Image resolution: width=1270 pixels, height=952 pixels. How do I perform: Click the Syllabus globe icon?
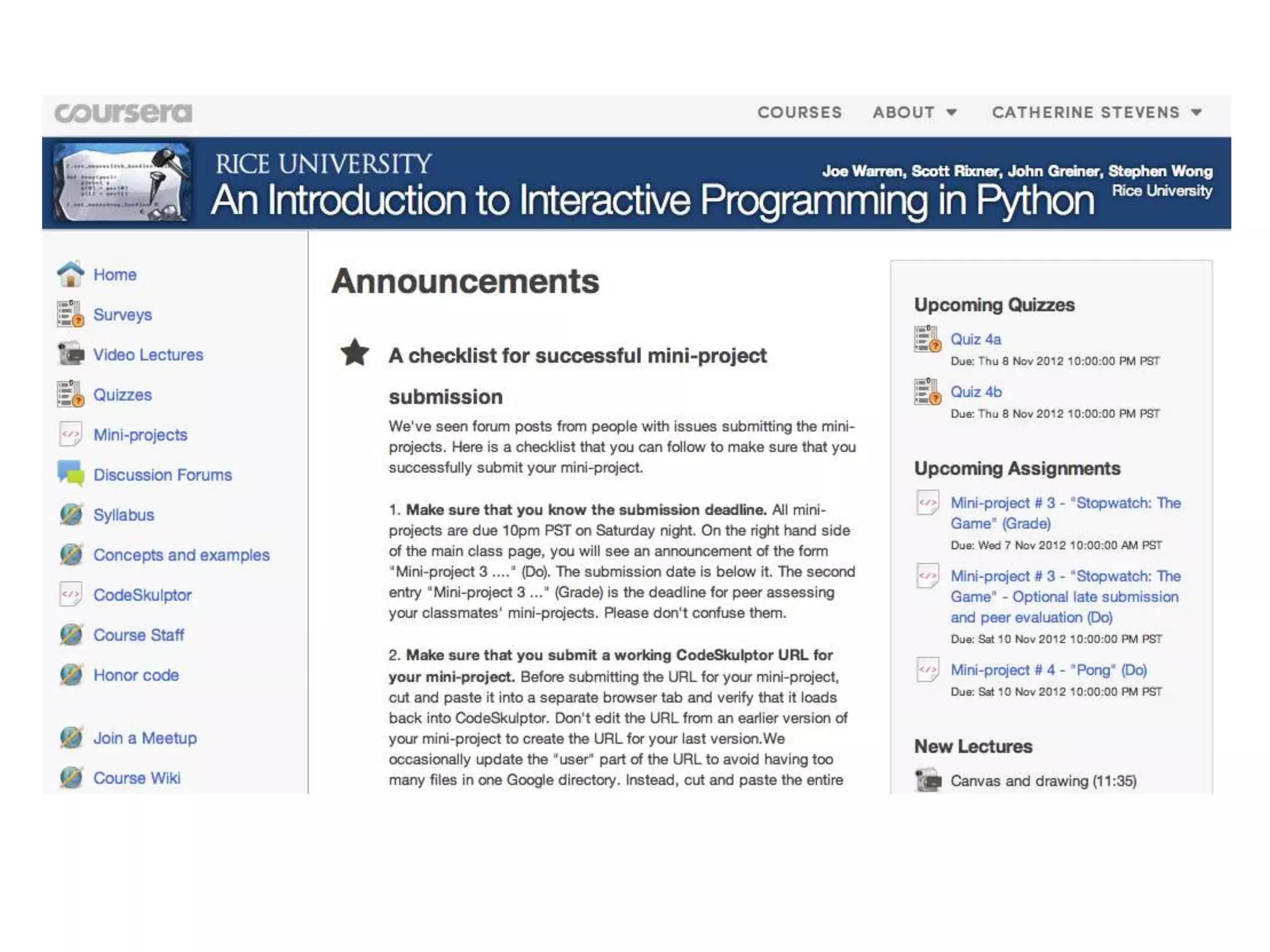(71, 514)
